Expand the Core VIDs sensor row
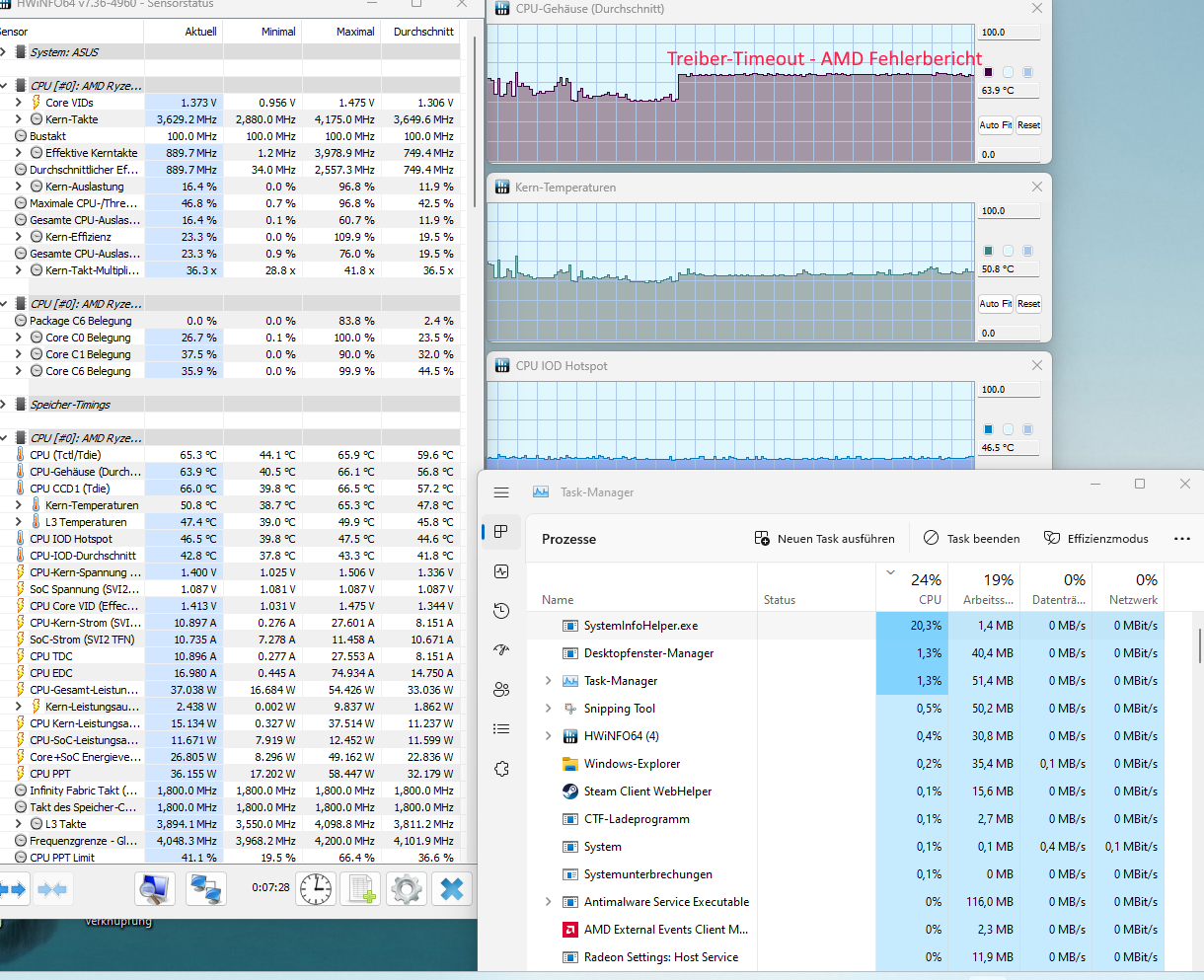The width and height of the screenshot is (1204, 980). click(18, 103)
